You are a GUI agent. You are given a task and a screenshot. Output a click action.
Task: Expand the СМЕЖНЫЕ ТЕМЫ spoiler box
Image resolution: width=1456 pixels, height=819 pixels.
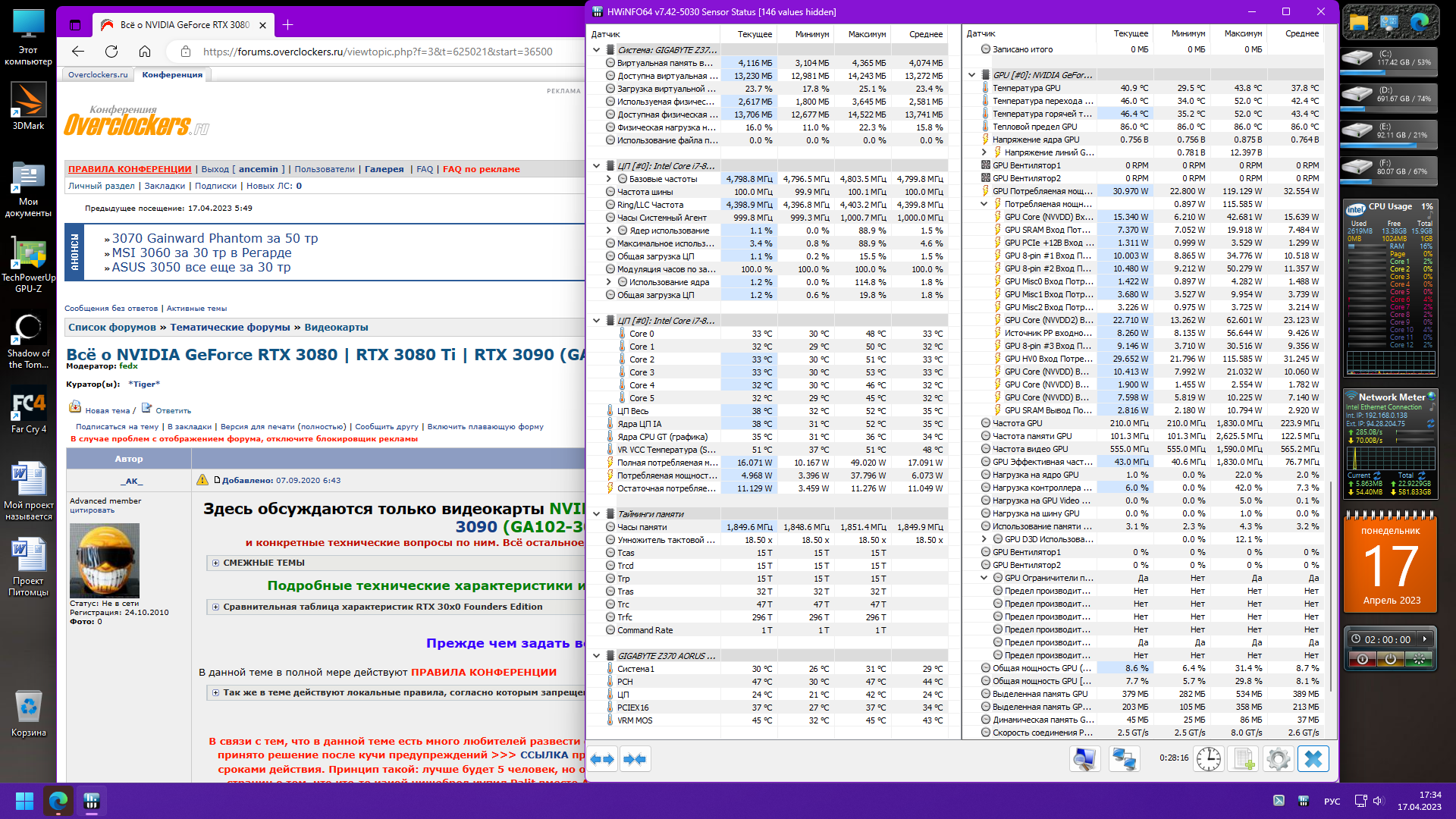[x=216, y=563]
